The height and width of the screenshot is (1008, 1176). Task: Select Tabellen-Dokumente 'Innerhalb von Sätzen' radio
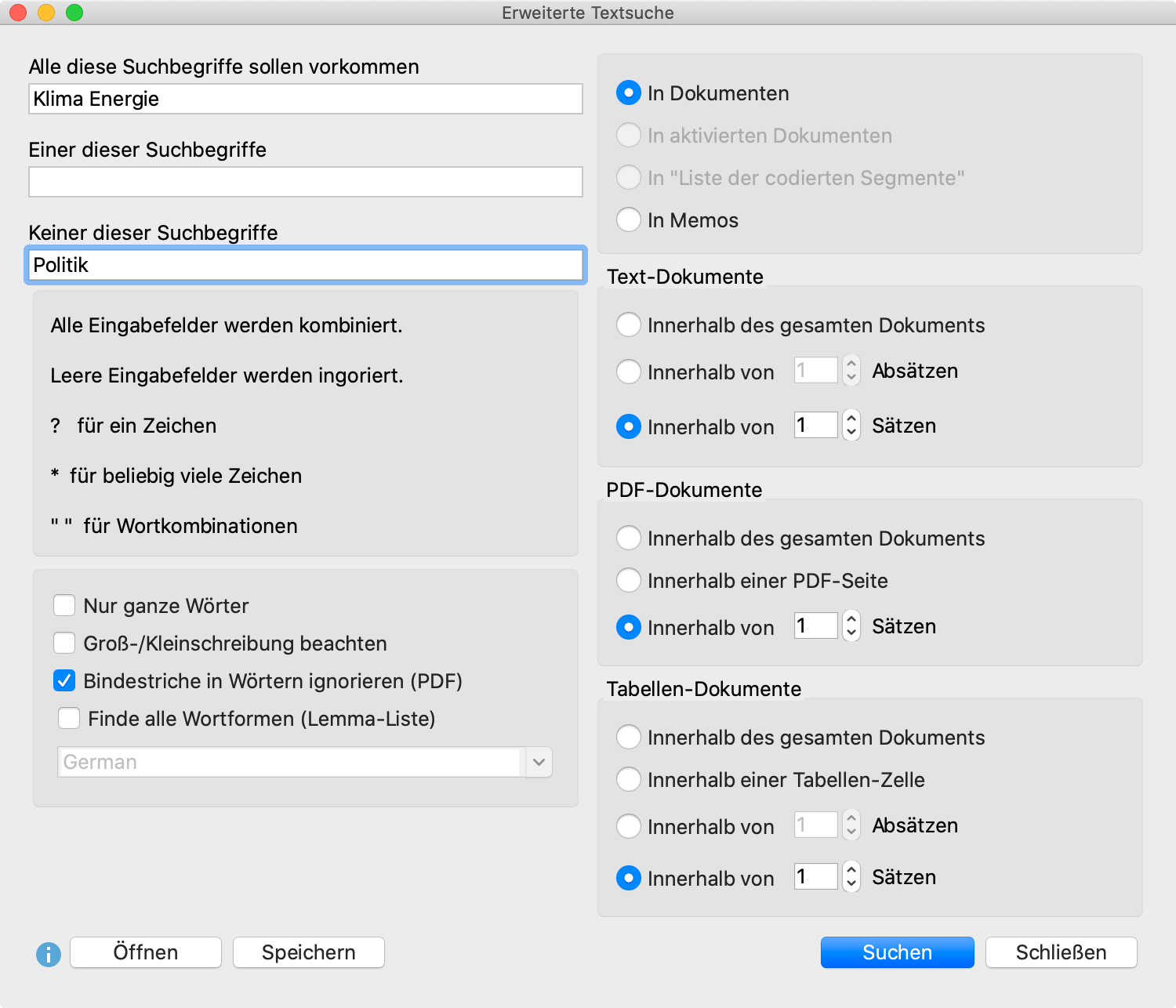(629, 878)
